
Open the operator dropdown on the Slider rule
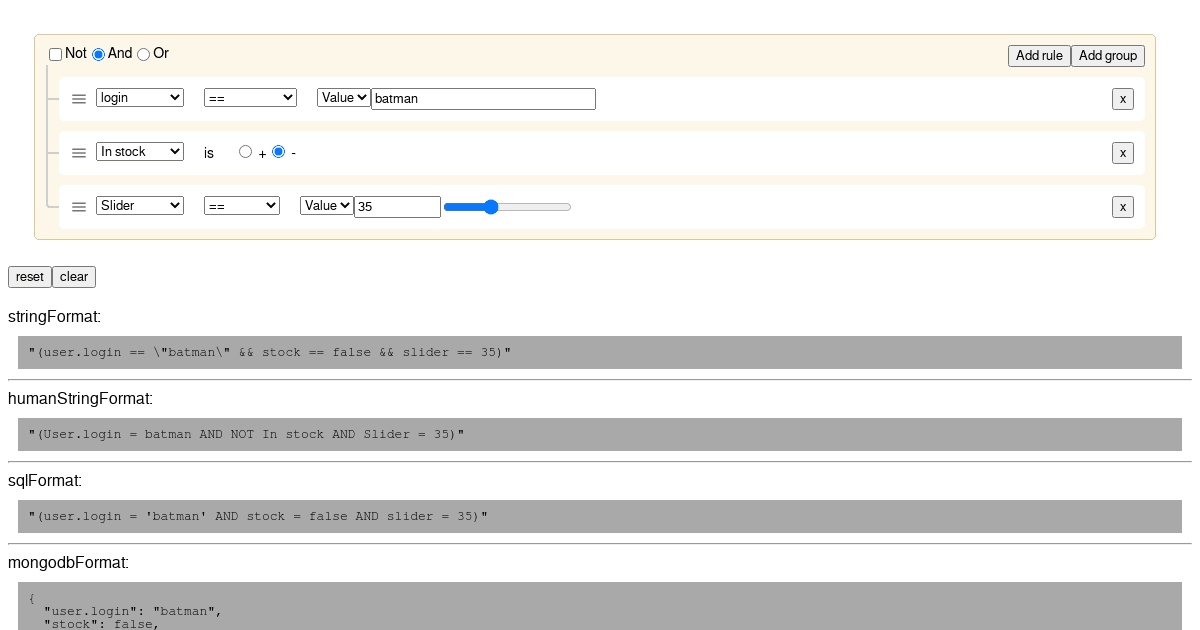[241, 205]
